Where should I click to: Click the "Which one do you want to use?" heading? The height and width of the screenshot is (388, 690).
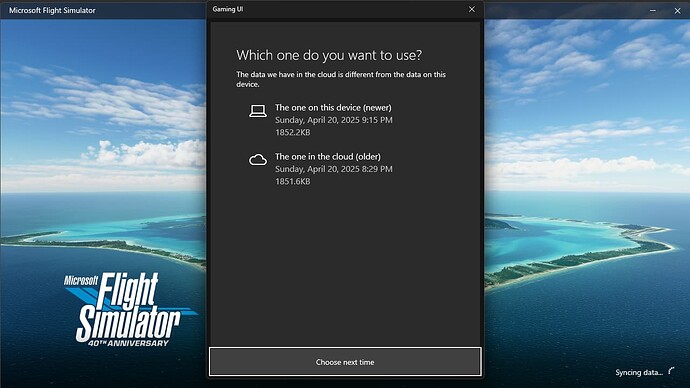click(x=329, y=55)
